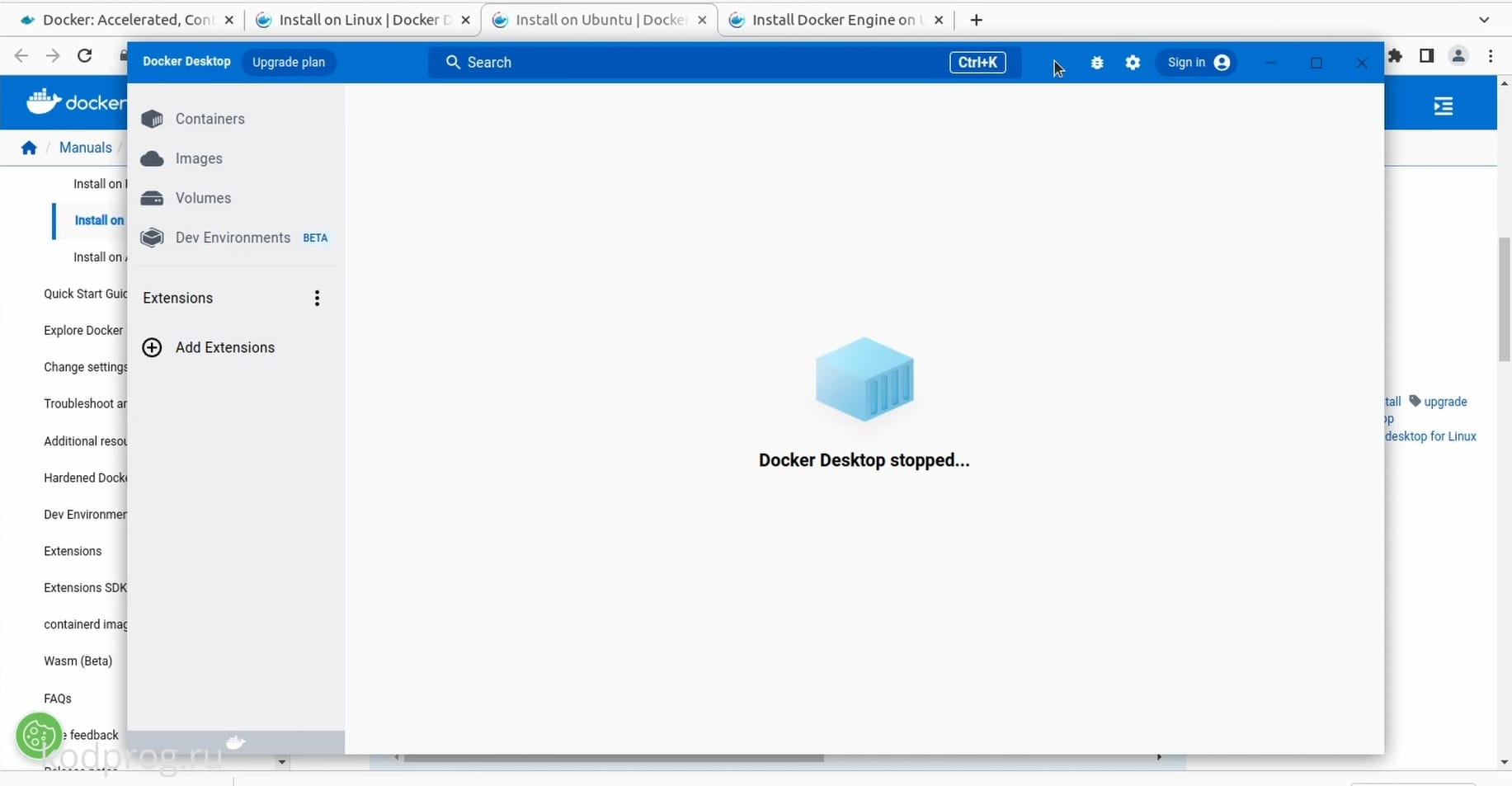Image resolution: width=1512 pixels, height=786 pixels.
Task: Open Docker Desktop settings gear
Action: 1133,62
